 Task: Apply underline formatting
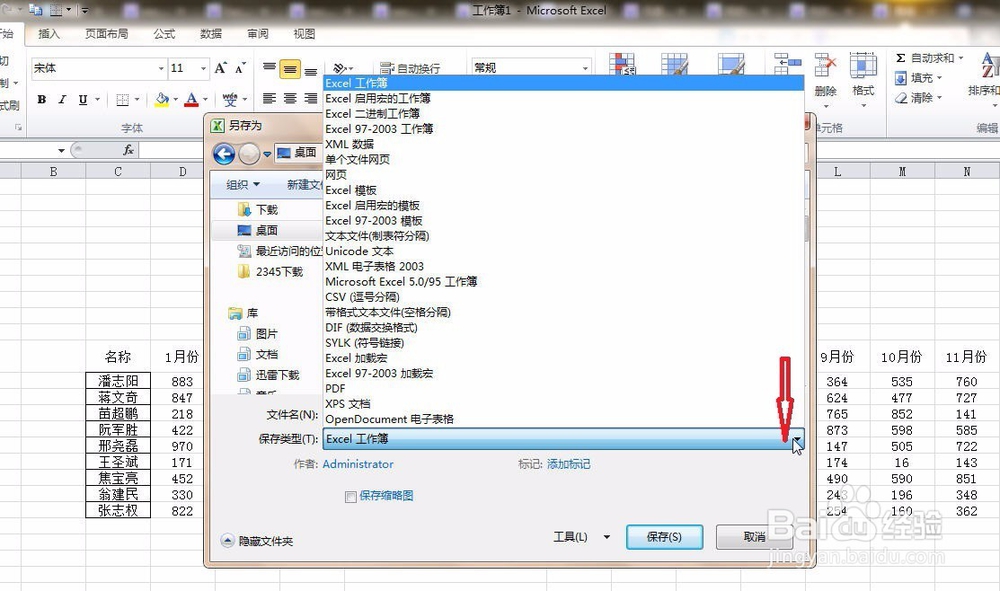point(83,98)
